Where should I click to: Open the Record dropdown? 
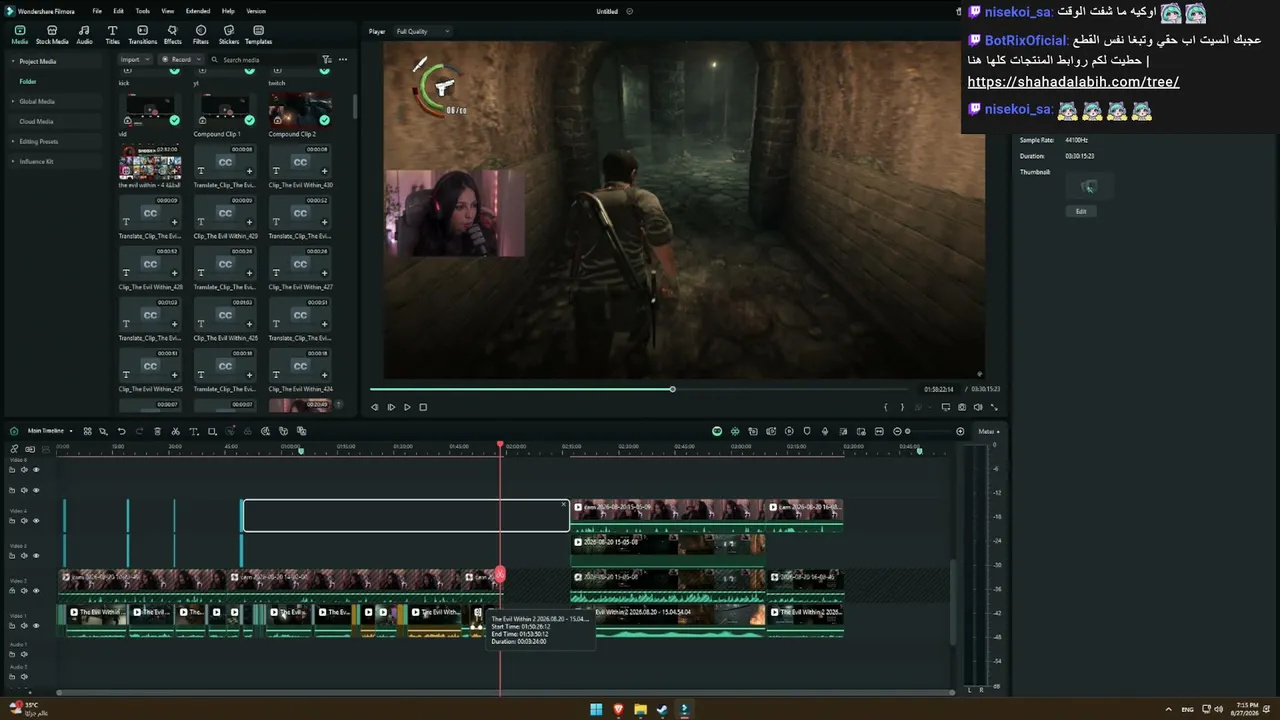tap(181, 60)
